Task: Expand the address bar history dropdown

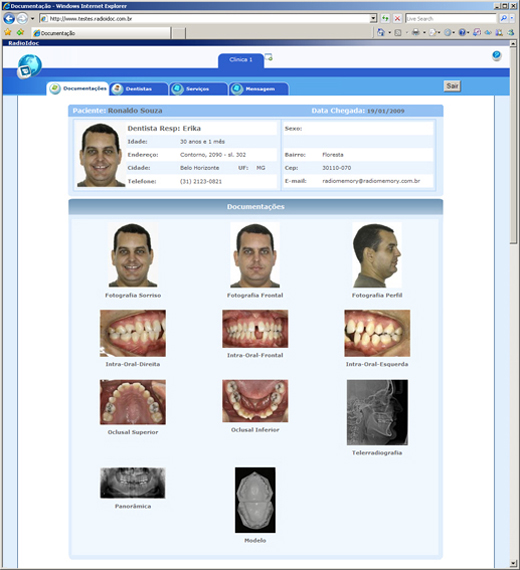Action: [x=373, y=19]
